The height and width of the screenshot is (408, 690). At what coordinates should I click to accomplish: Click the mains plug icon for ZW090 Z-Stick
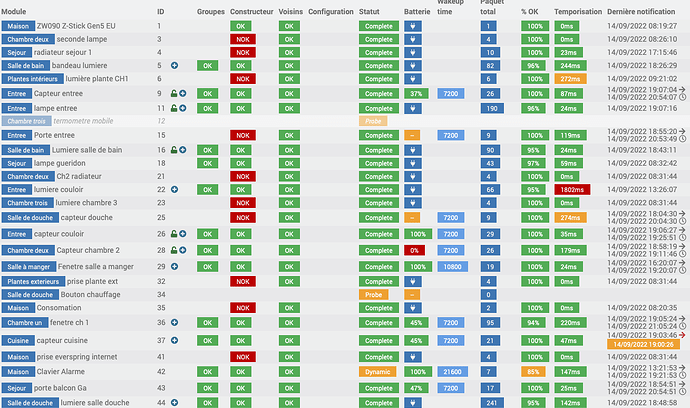(x=413, y=26)
